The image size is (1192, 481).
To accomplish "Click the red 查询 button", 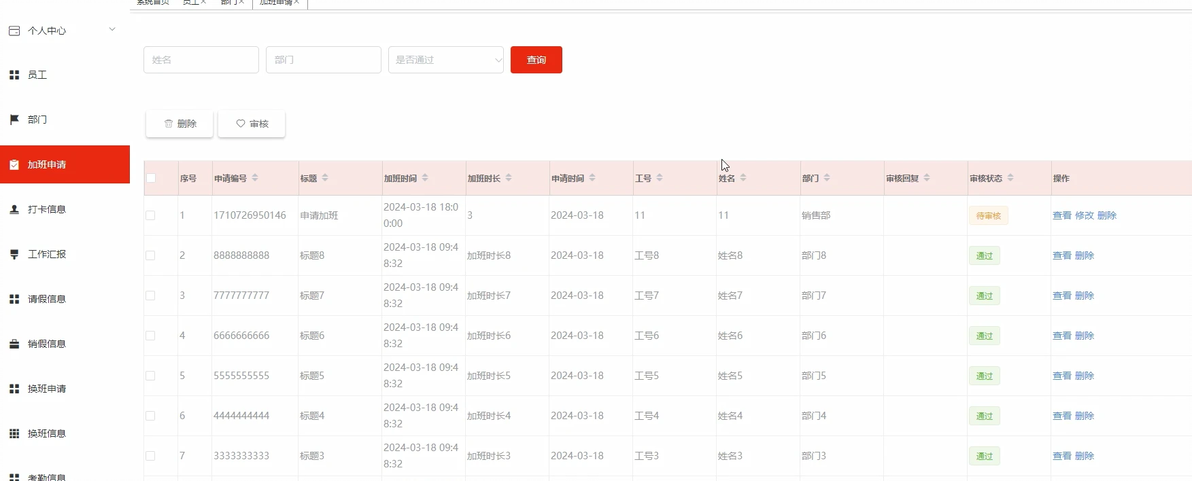I will point(536,60).
